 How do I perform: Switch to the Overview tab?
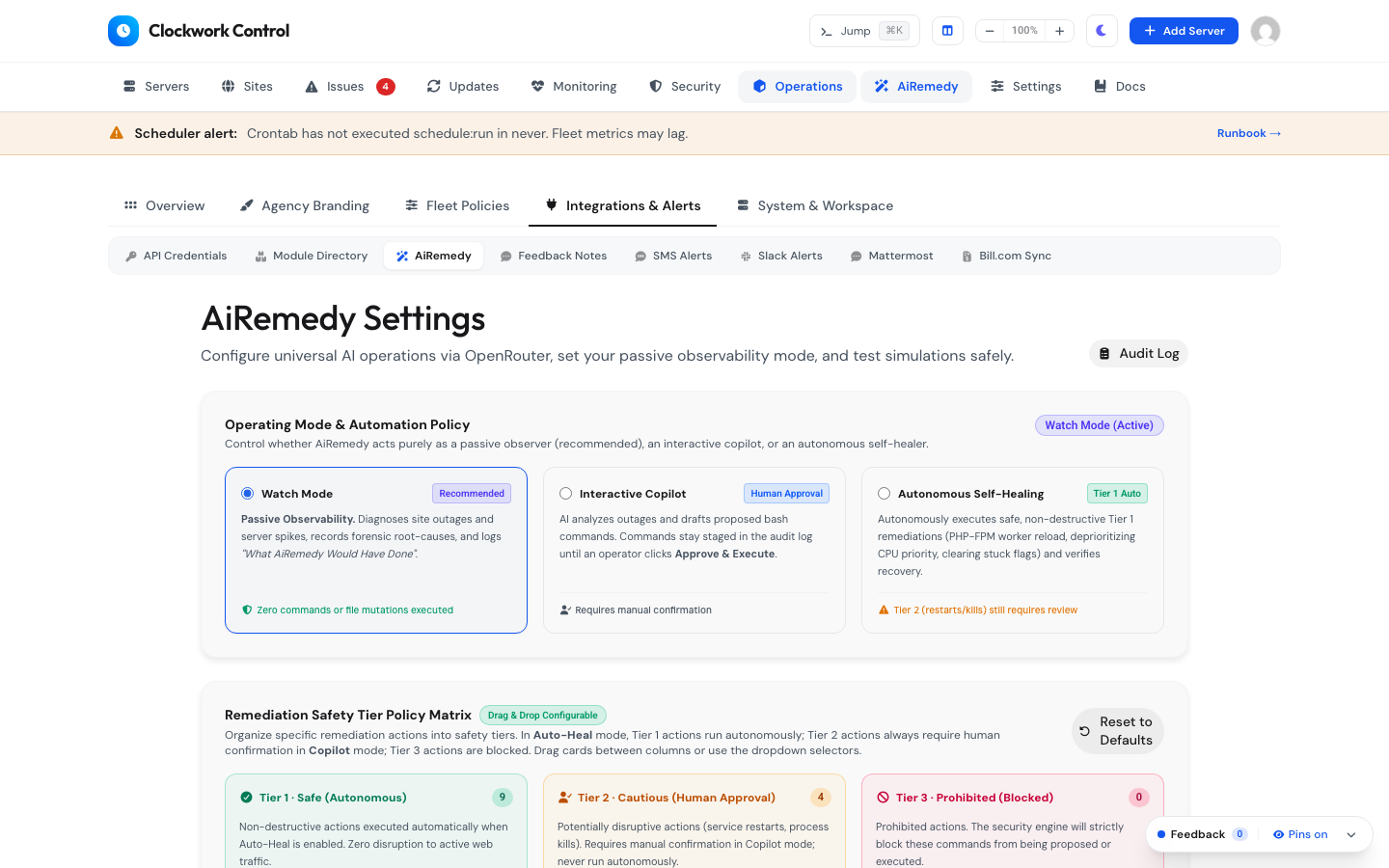164,205
